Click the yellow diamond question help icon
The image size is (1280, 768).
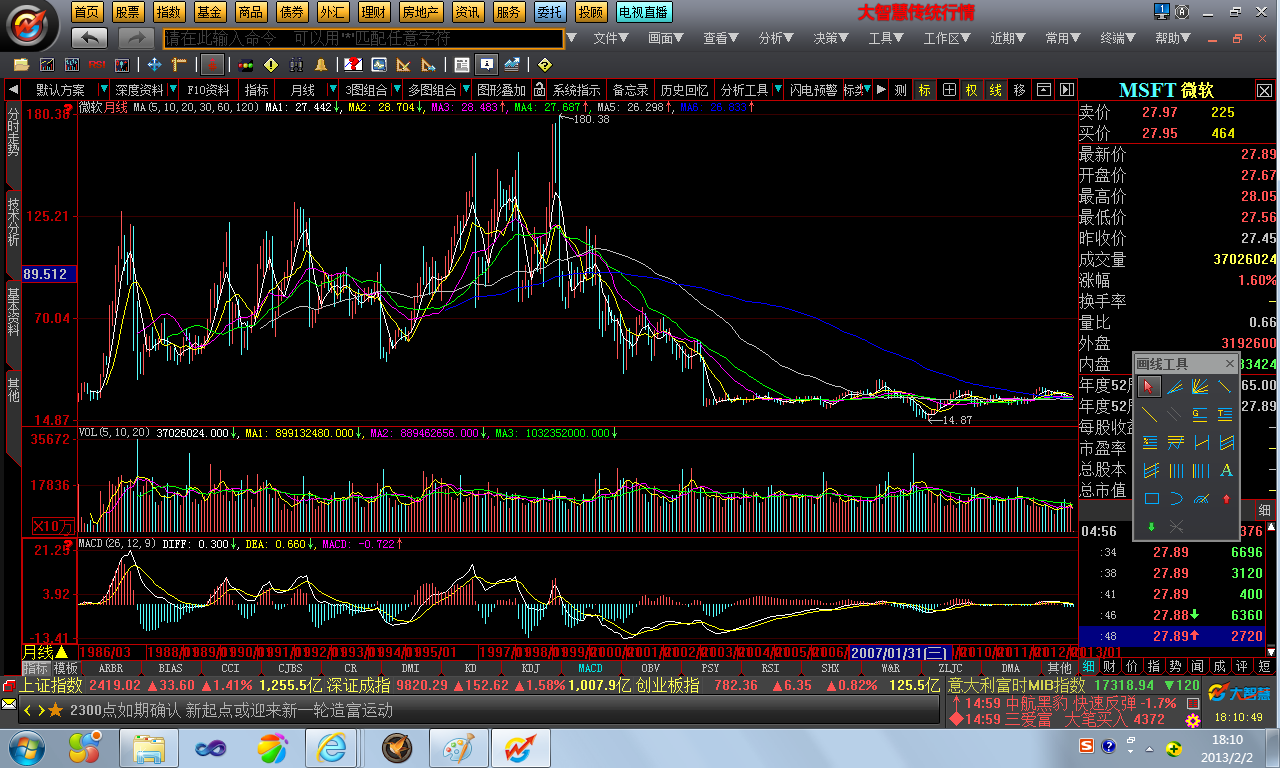(x=544, y=64)
